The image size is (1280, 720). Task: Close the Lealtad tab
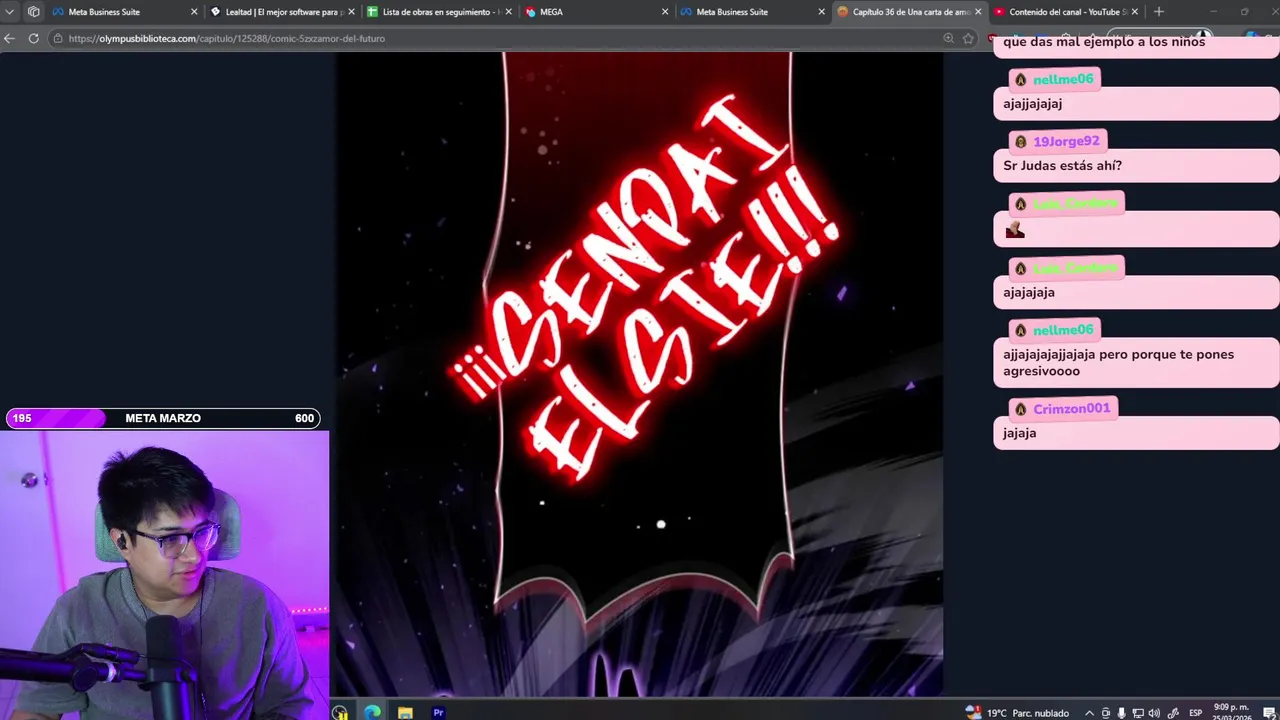tap(351, 12)
